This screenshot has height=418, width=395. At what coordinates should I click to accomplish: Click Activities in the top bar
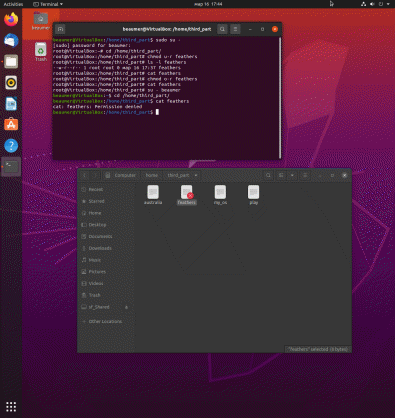pyautogui.click(x=13, y=4)
